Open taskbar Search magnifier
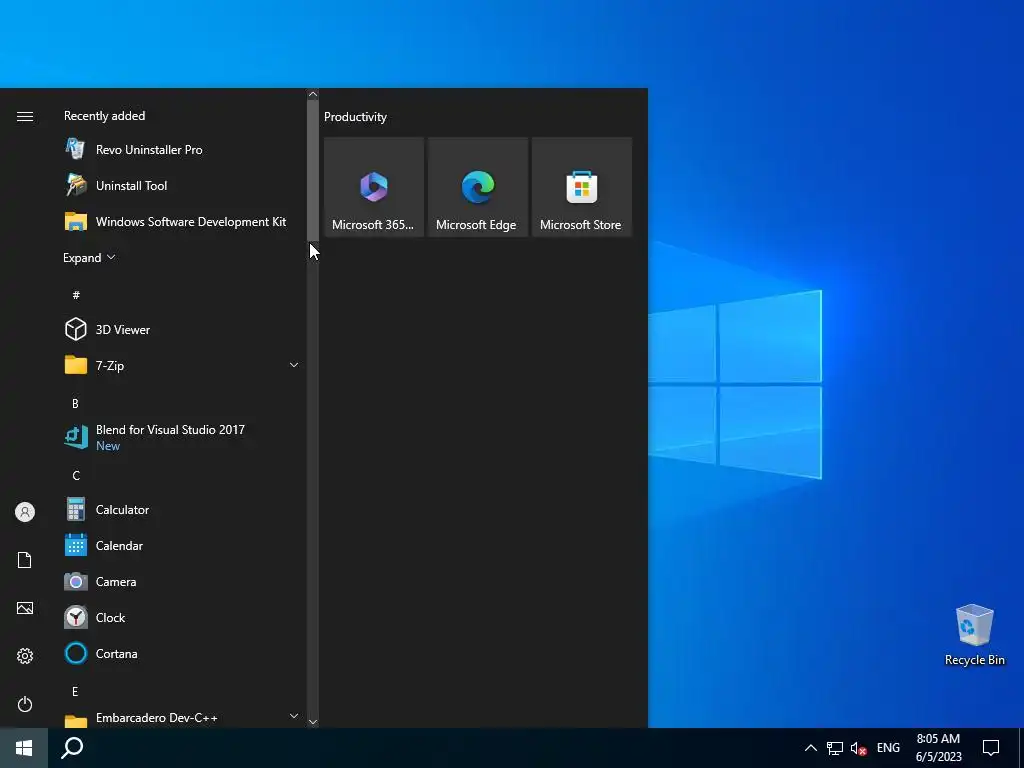The height and width of the screenshot is (768, 1024). (x=72, y=748)
